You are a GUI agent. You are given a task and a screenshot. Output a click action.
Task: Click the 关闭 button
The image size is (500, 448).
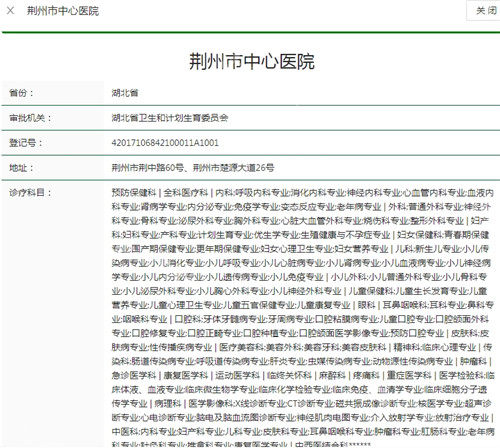coord(485,10)
